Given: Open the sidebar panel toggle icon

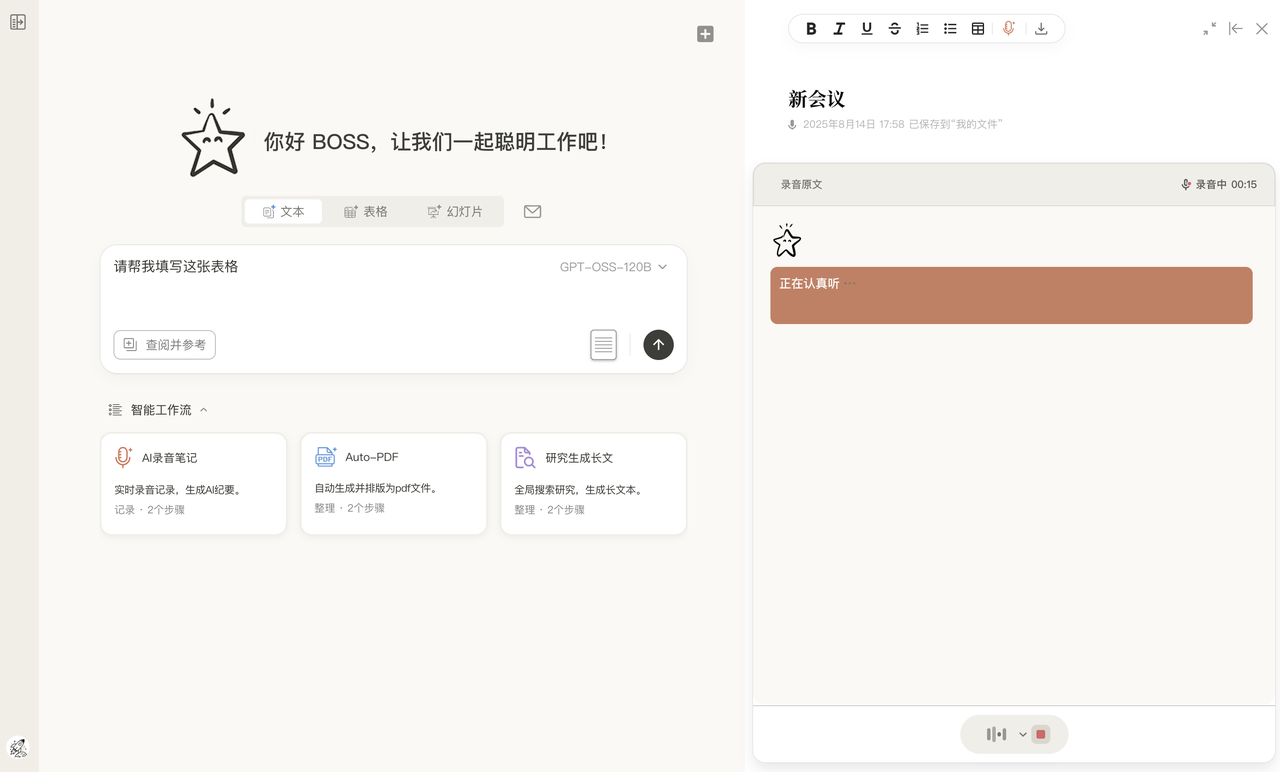Looking at the screenshot, I should click(18, 22).
